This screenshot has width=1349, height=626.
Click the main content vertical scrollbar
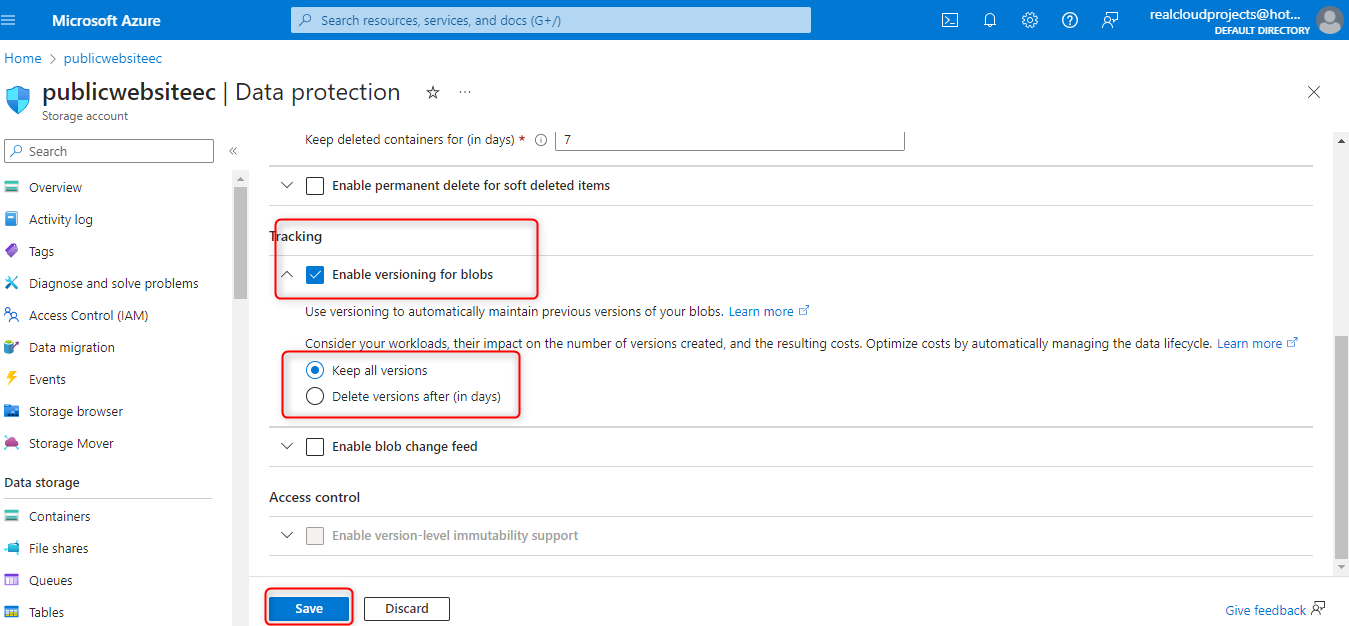(1340, 450)
